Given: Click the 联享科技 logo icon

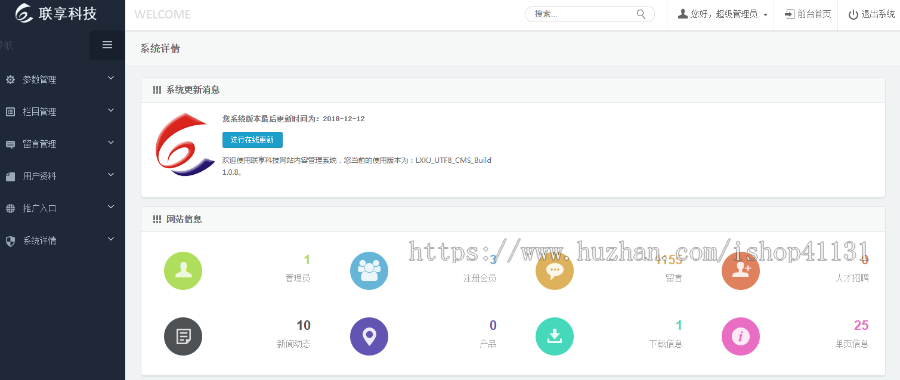Looking at the screenshot, I should pos(24,13).
